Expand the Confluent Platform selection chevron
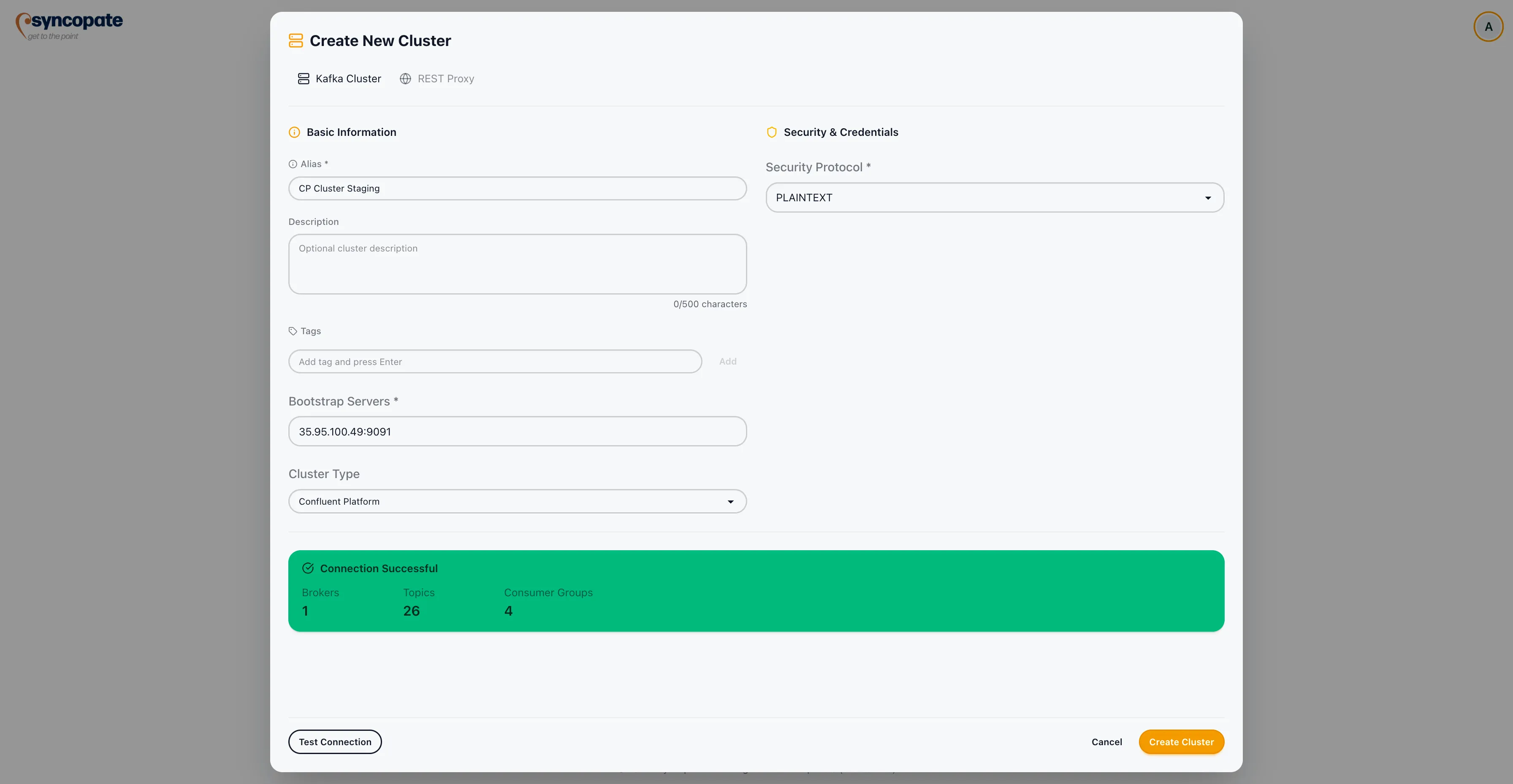 click(x=730, y=502)
